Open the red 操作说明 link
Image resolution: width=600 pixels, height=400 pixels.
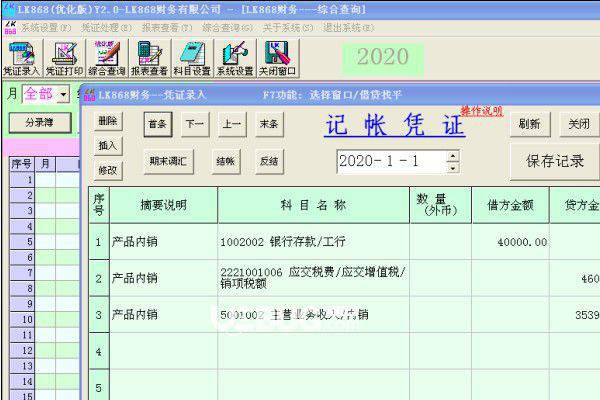pos(481,111)
